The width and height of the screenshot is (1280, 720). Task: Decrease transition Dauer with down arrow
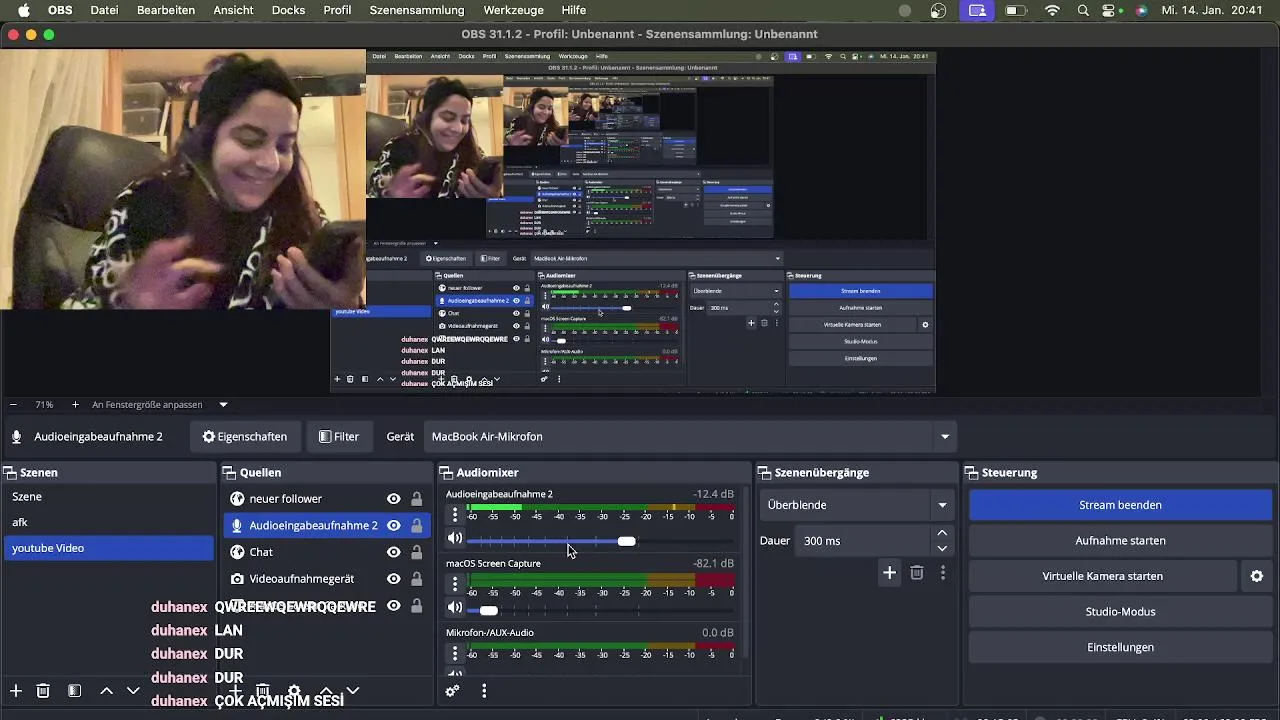tap(942, 548)
